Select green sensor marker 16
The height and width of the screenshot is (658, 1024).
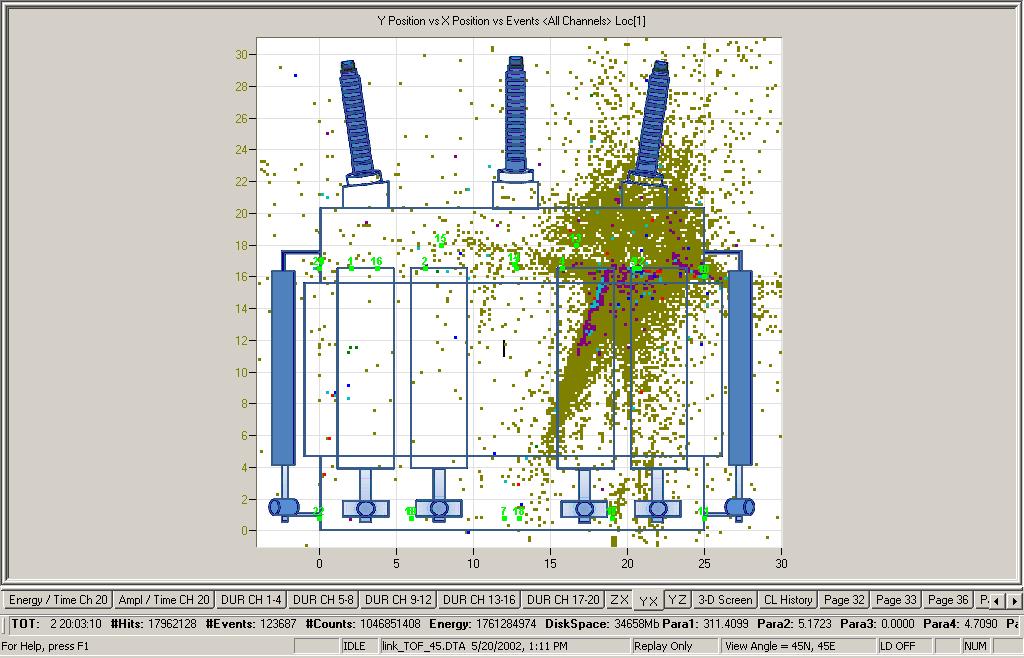[x=377, y=263]
